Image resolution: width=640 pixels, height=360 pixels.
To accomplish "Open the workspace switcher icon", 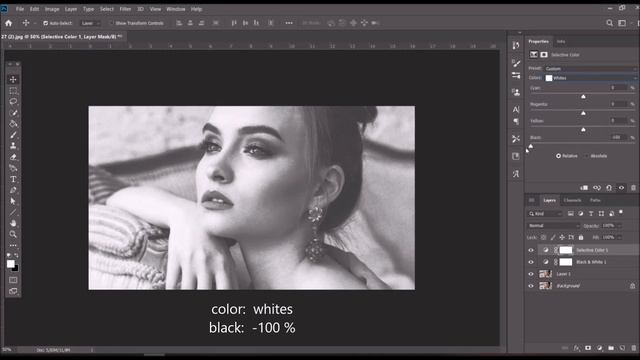I will pyautogui.click(x=622, y=23).
